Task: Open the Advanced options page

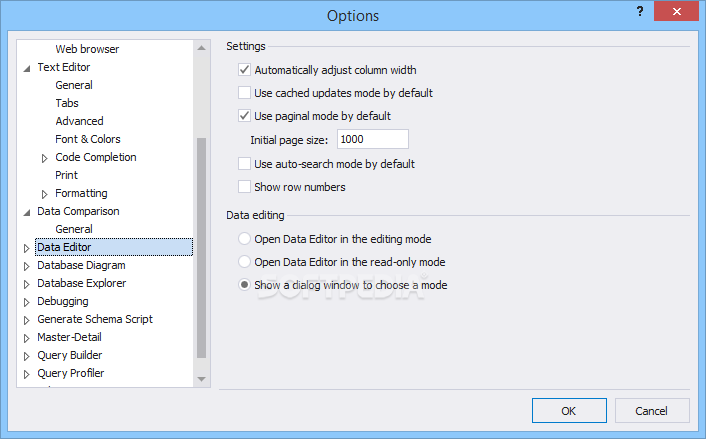Action: coord(79,121)
